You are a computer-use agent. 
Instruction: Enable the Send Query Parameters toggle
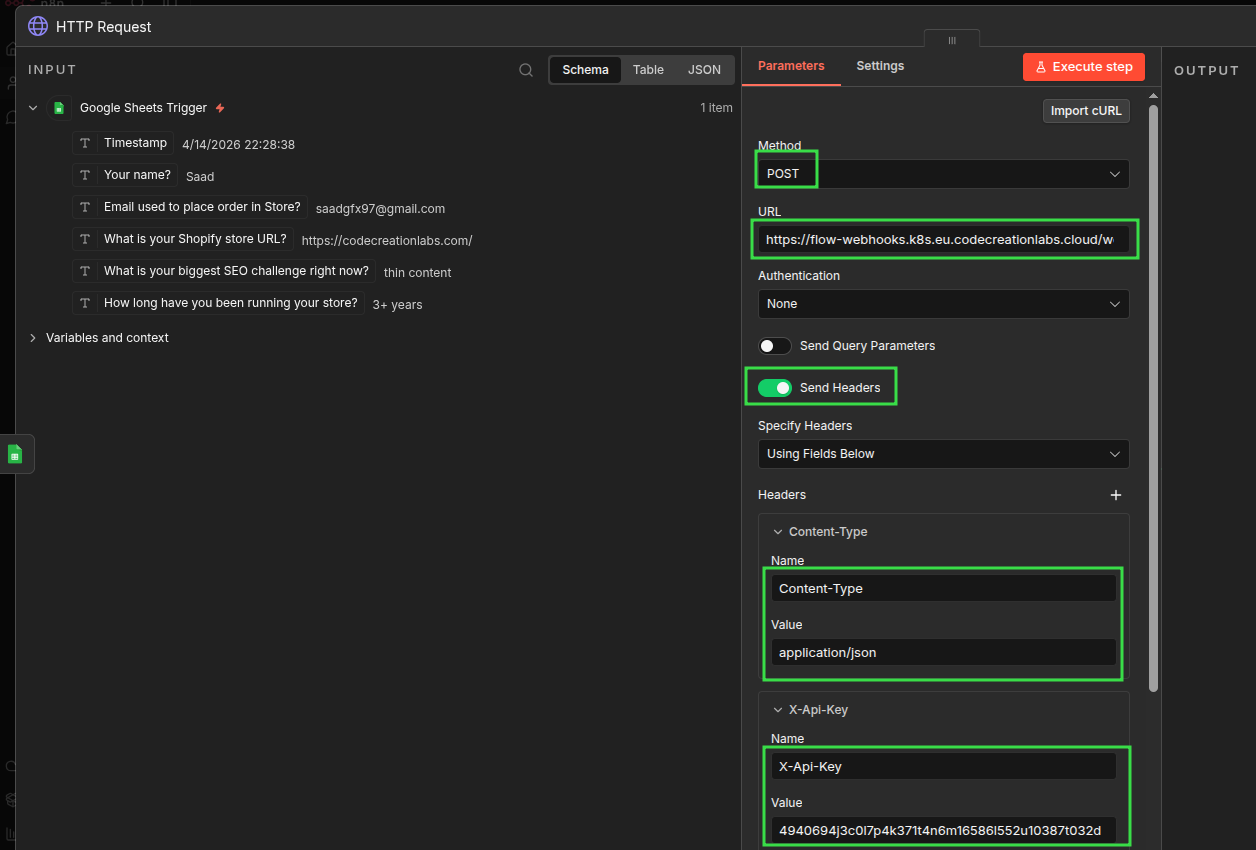[774, 346]
